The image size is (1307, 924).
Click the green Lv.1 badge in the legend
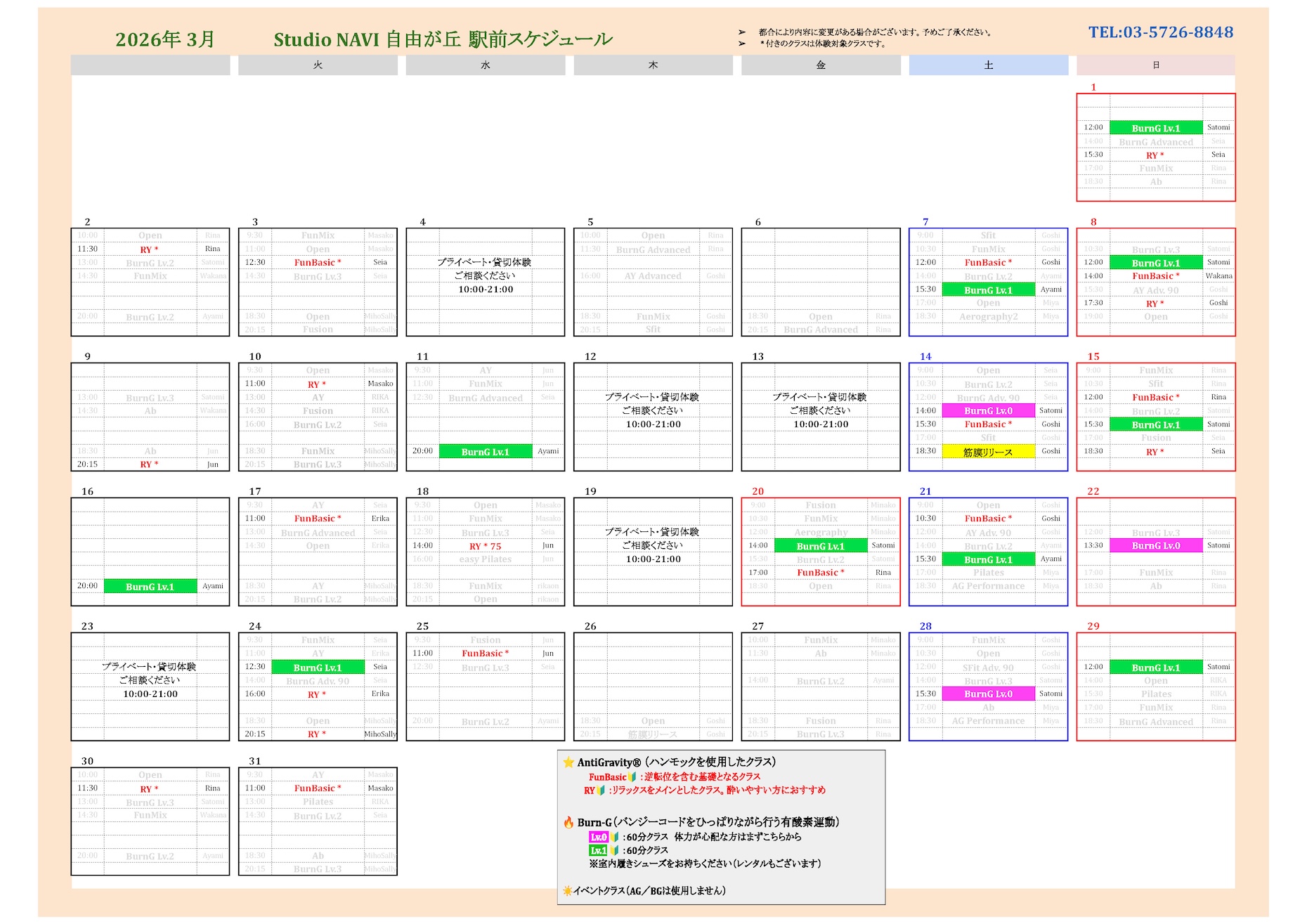pyautogui.click(x=598, y=850)
